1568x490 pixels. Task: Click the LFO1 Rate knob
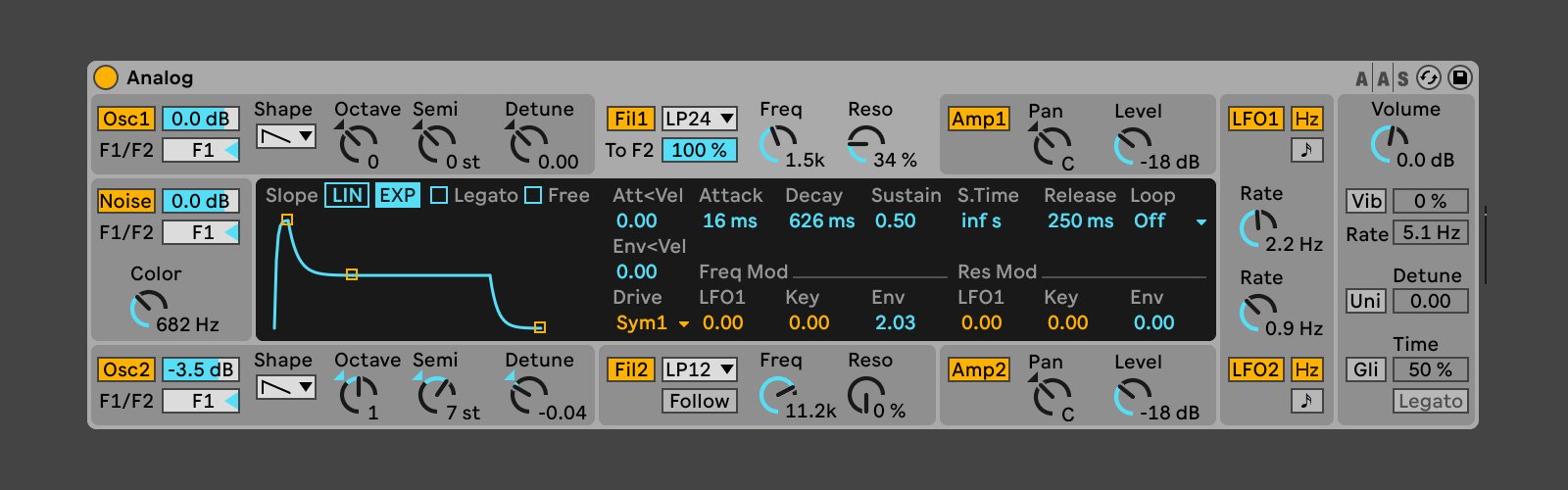1257,228
